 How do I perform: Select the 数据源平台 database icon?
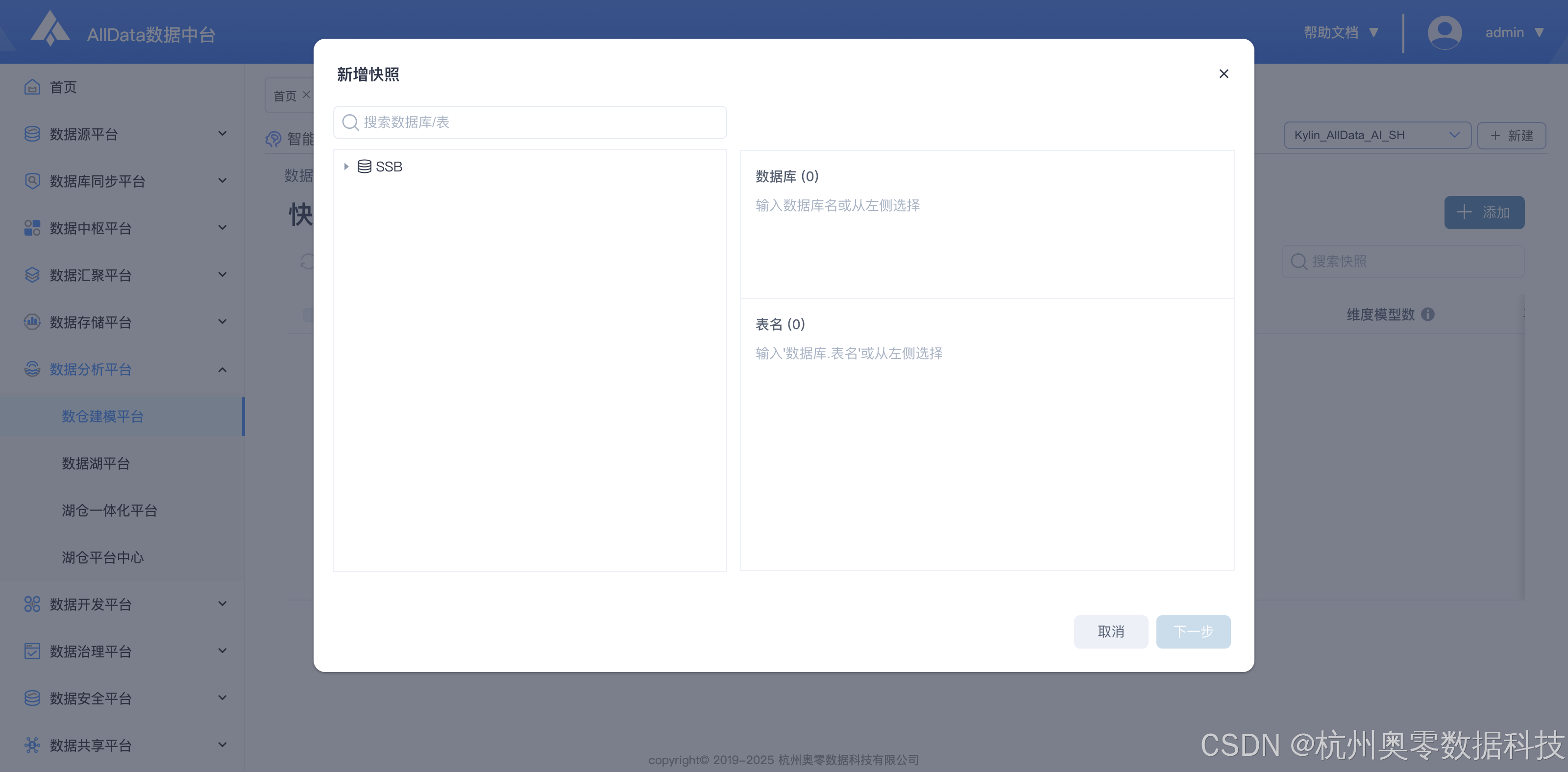tap(32, 134)
